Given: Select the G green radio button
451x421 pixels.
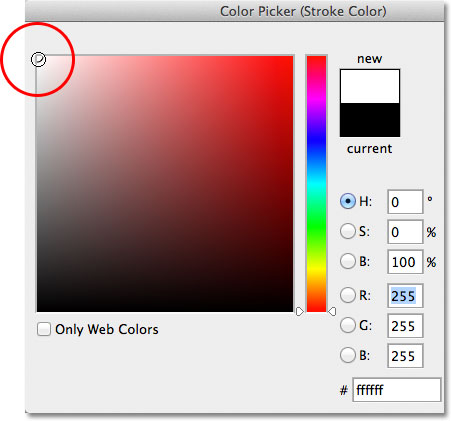Looking at the screenshot, I should coord(348,325).
